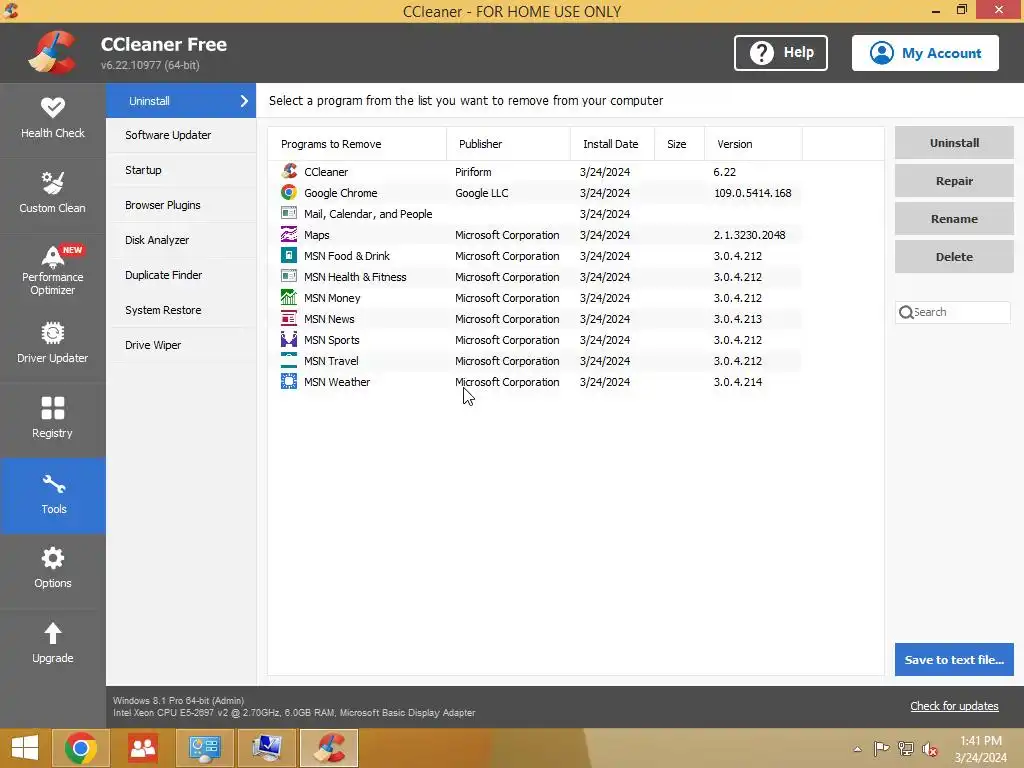The width and height of the screenshot is (1024, 768).
Task: Open System Restore tab
Action: [181, 310]
